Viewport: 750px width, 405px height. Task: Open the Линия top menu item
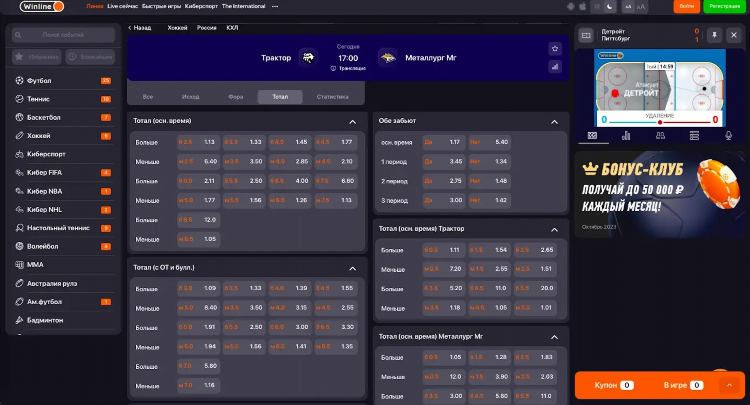coord(95,6)
